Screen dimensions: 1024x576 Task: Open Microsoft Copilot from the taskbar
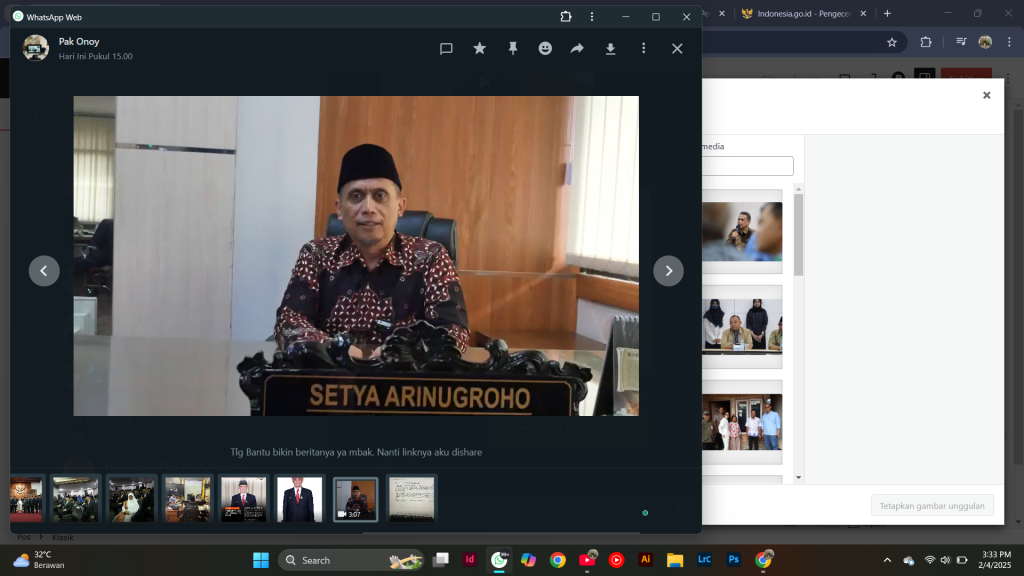tap(528, 560)
